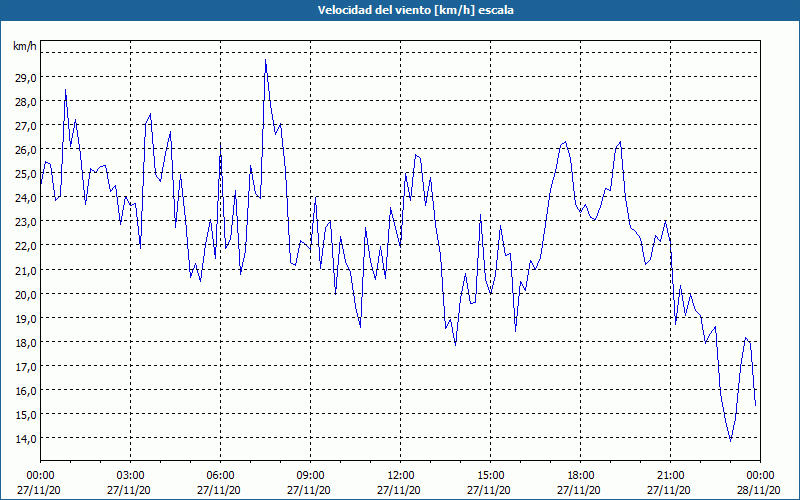
Task: Click the lowest wind speed dip near 23:00
Action: [730, 441]
